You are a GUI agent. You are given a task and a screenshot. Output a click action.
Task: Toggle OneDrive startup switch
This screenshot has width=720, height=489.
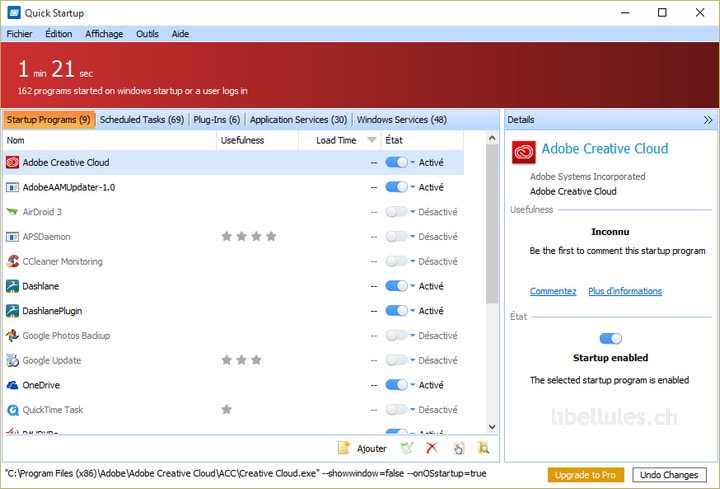tap(396, 385)
